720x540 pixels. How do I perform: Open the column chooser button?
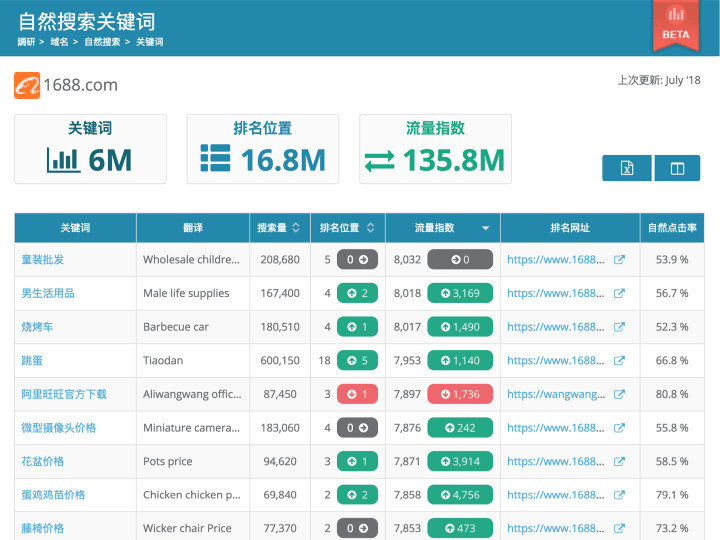tap(677, 168)
